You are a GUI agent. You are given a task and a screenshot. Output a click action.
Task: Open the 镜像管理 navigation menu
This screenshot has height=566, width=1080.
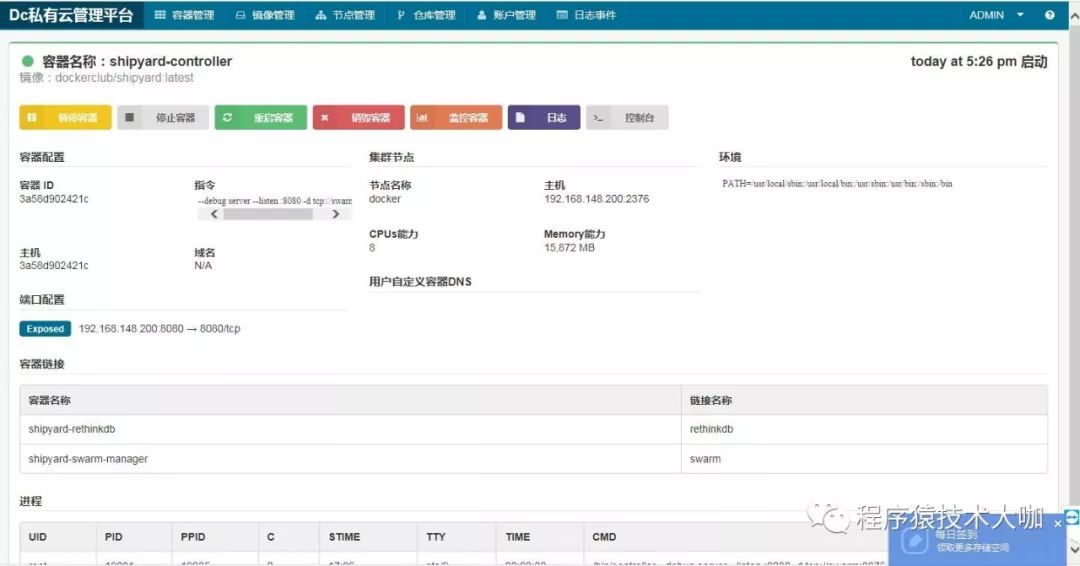click(265, 15)
